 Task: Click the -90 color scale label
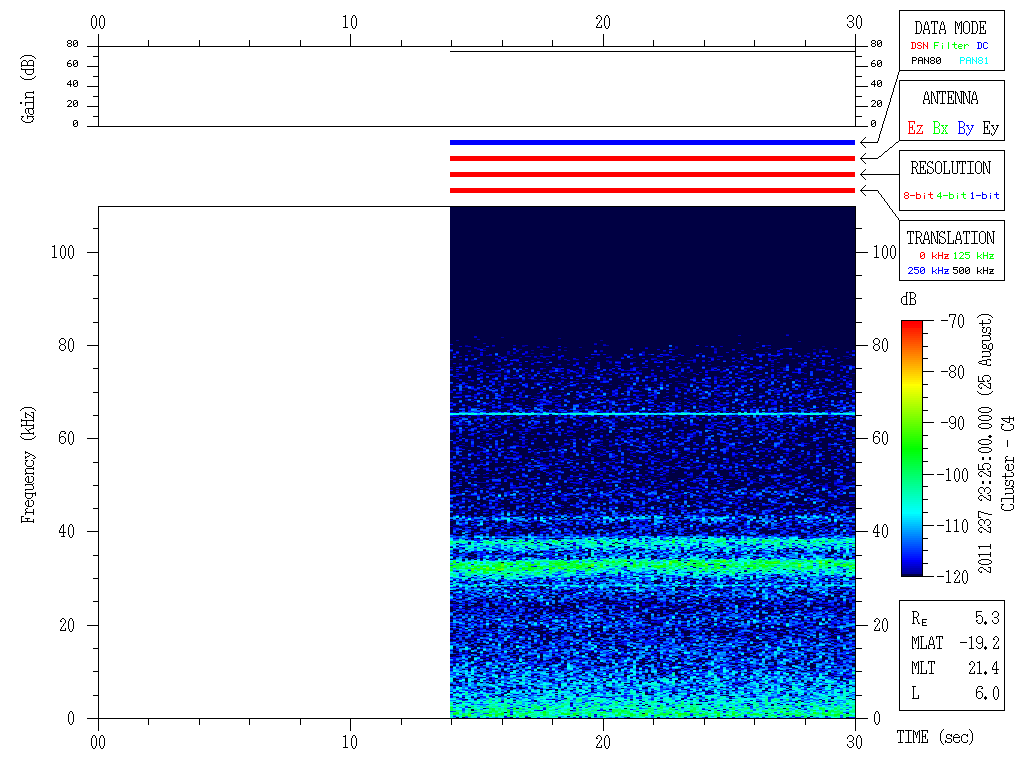pyautogui.click(x=953, y=423)
